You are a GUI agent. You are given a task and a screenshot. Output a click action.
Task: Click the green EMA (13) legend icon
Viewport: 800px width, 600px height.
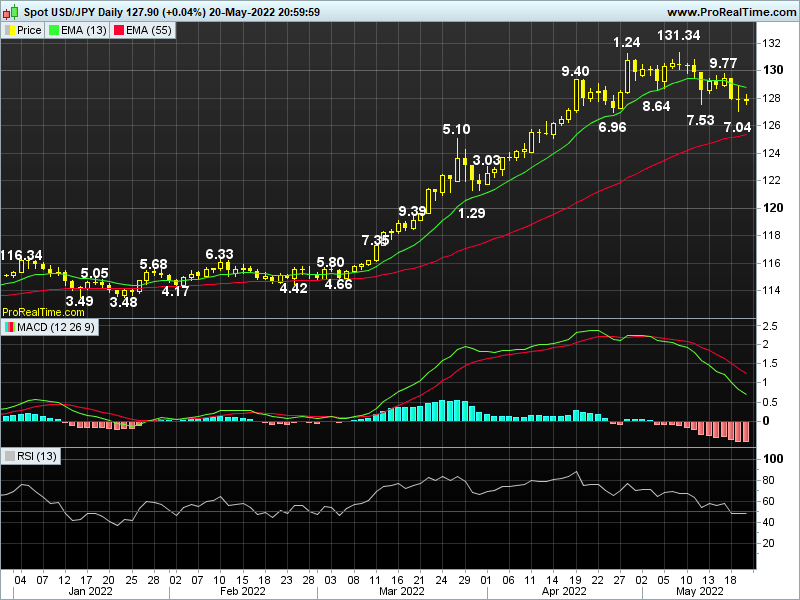[x=54, y=29]
